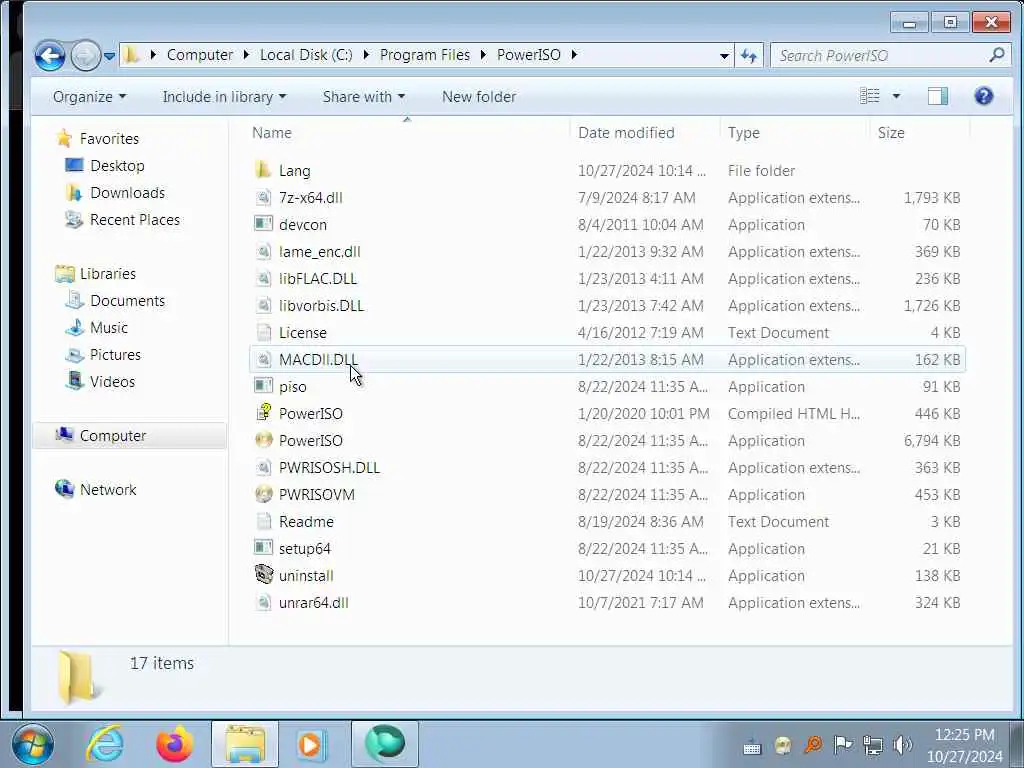This screenshot has height=768, width=1024.
Task: Select the PWRISOSH.DLL file icon
Action: click(263, 468)
